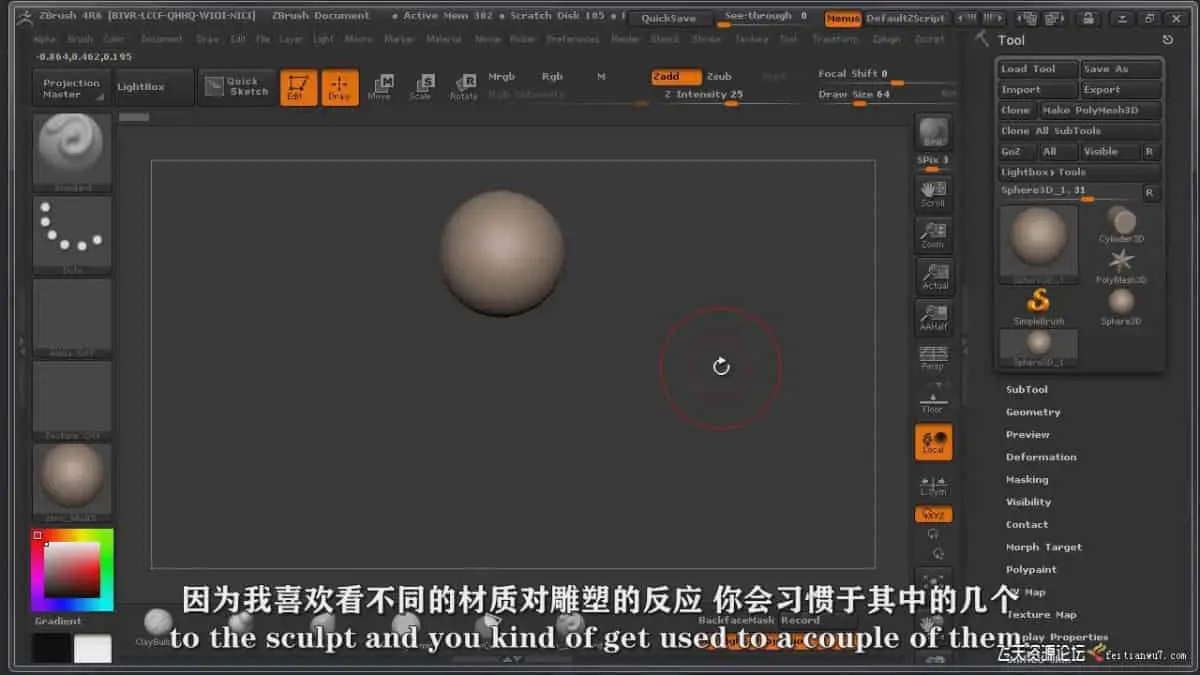Select the Draw mode button
1200x675 pixels.
click(x=340, y=88)
